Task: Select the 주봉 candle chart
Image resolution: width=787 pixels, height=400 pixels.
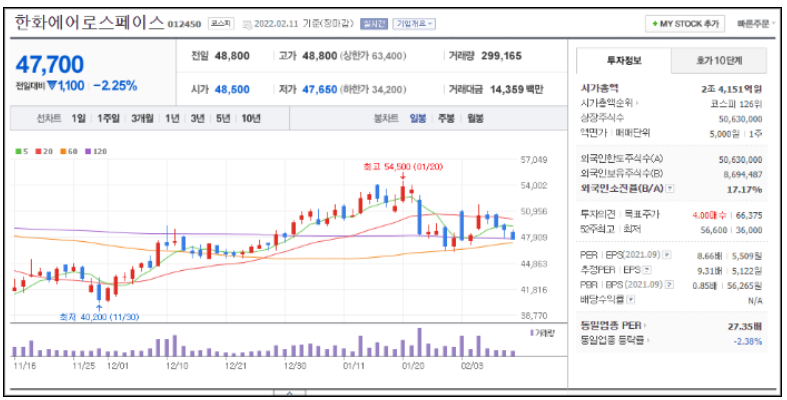Action: coord(446,118)
